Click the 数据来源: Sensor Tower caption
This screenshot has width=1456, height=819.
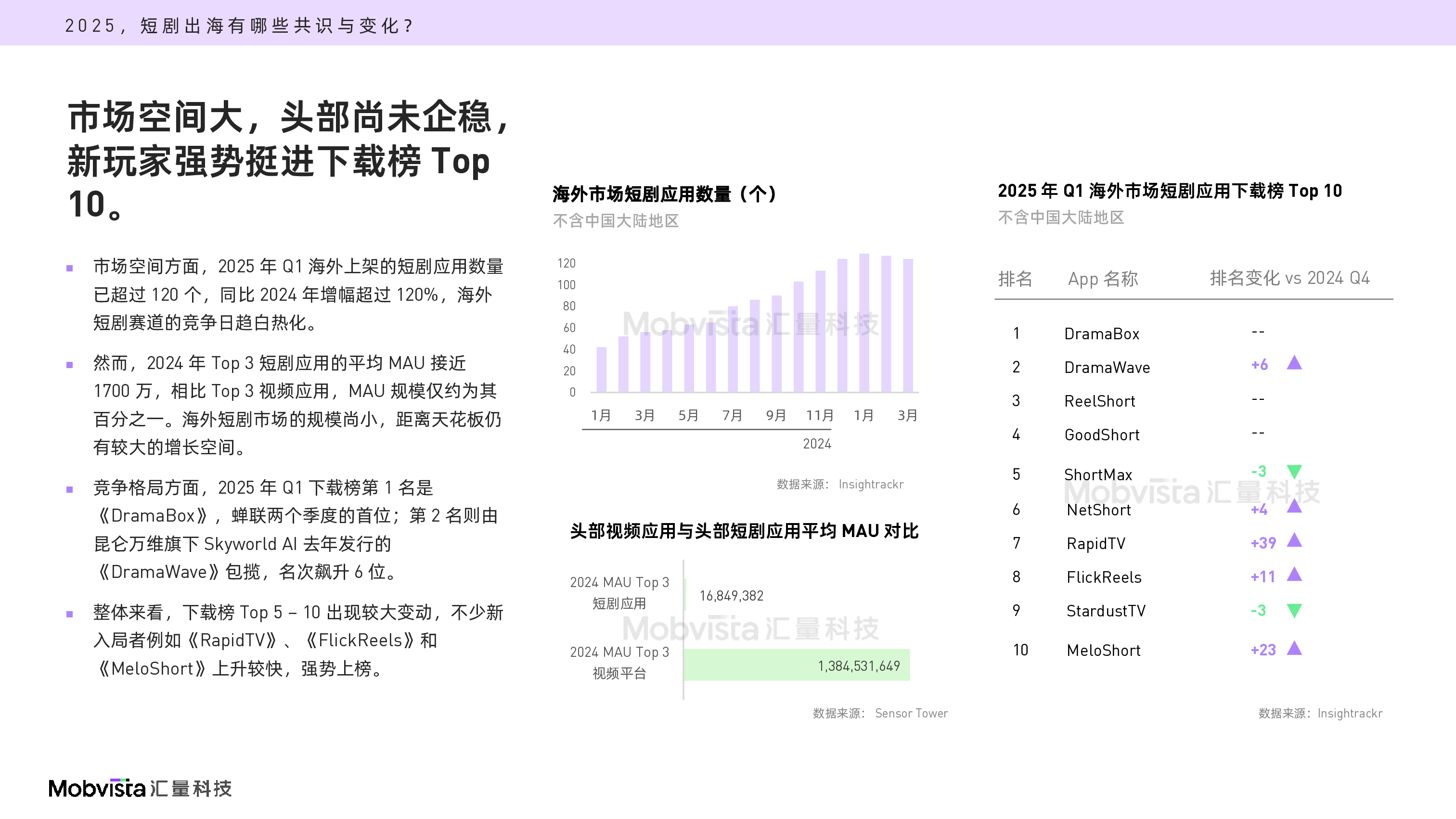[880, 713]
